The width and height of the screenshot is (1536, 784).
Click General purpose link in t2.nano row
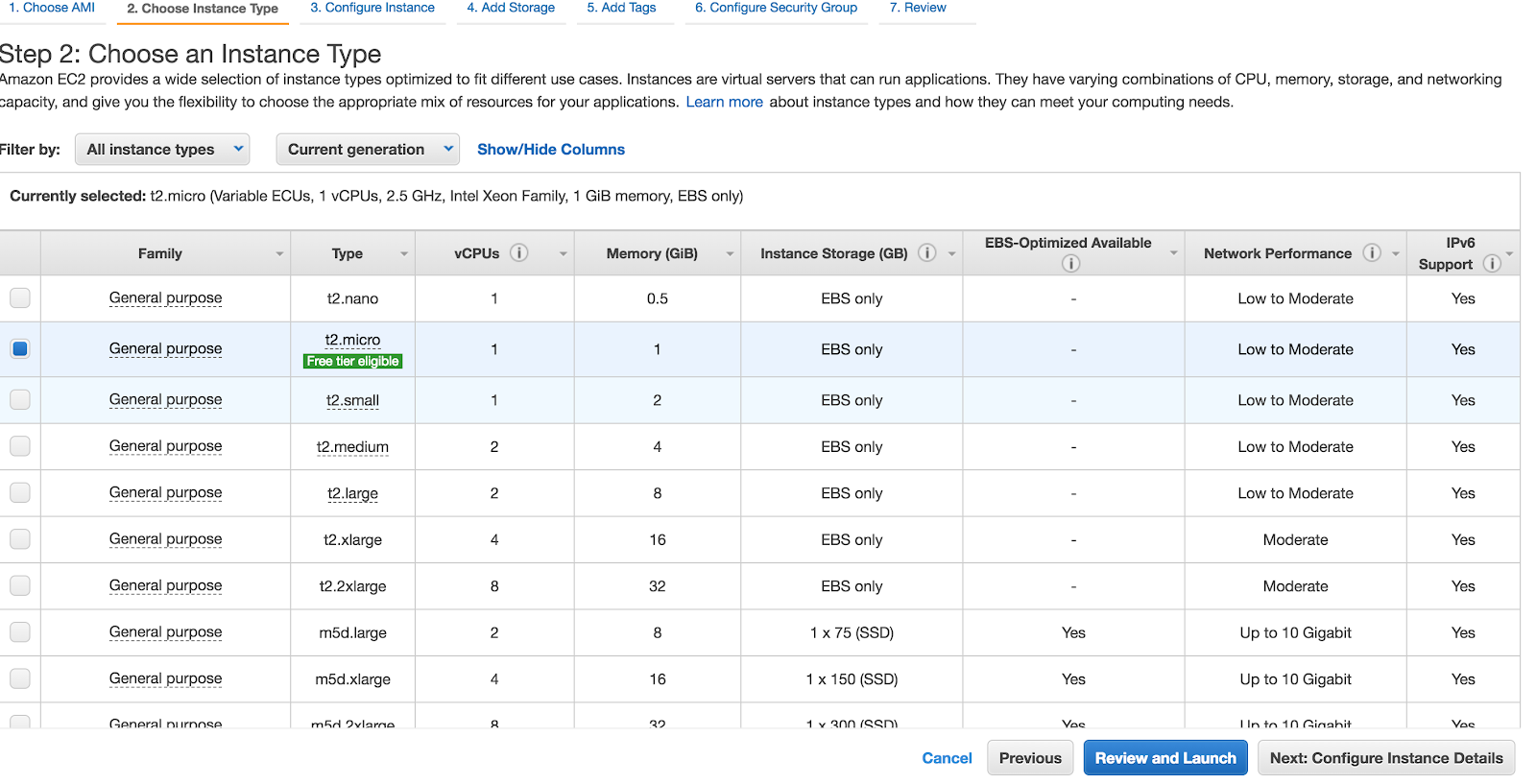pos(165,298)
